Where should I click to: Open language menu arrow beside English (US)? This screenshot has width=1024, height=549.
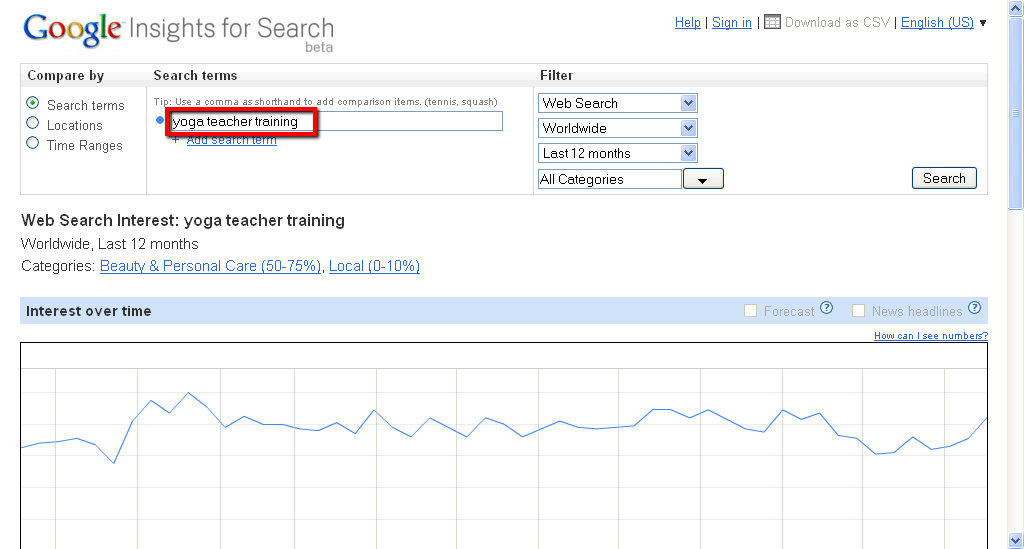983,23
